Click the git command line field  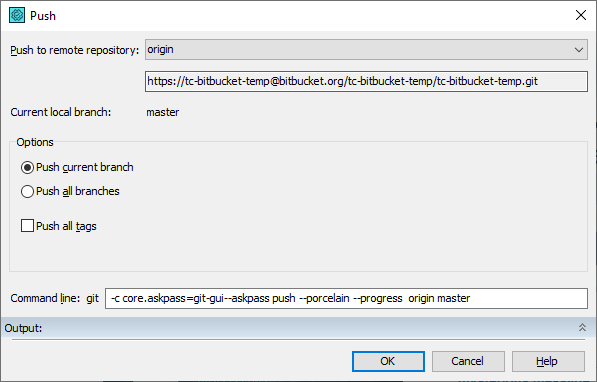click(346, 298)
